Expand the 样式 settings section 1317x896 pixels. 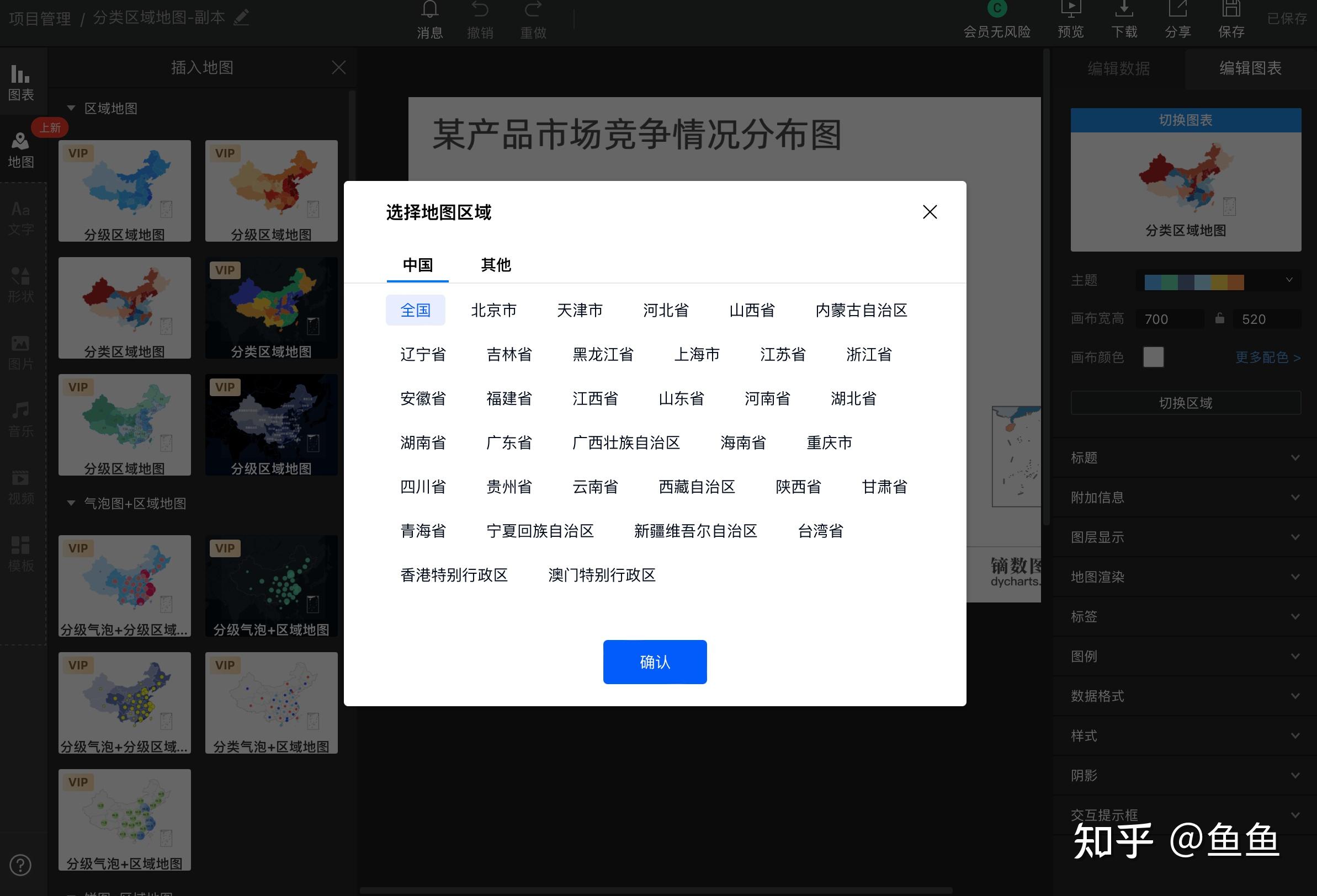[1185, 735]
